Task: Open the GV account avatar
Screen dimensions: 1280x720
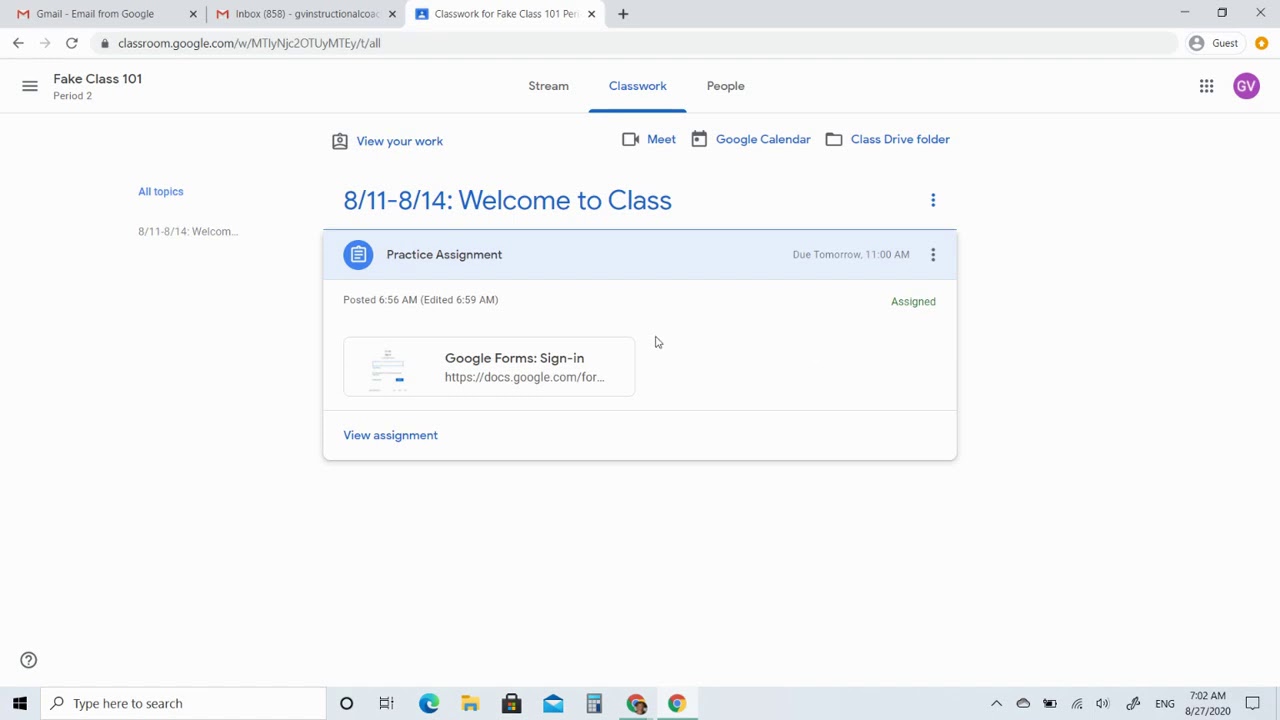Action: click(1246, 86)
